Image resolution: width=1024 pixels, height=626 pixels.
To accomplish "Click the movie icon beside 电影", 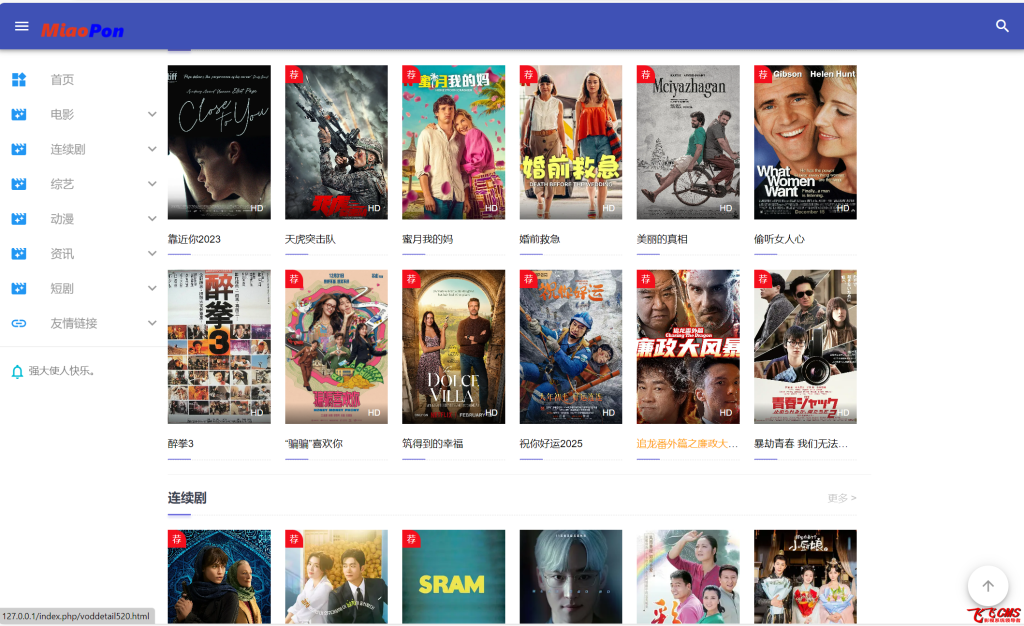I will pyautogui.click(x=19, y=115).
